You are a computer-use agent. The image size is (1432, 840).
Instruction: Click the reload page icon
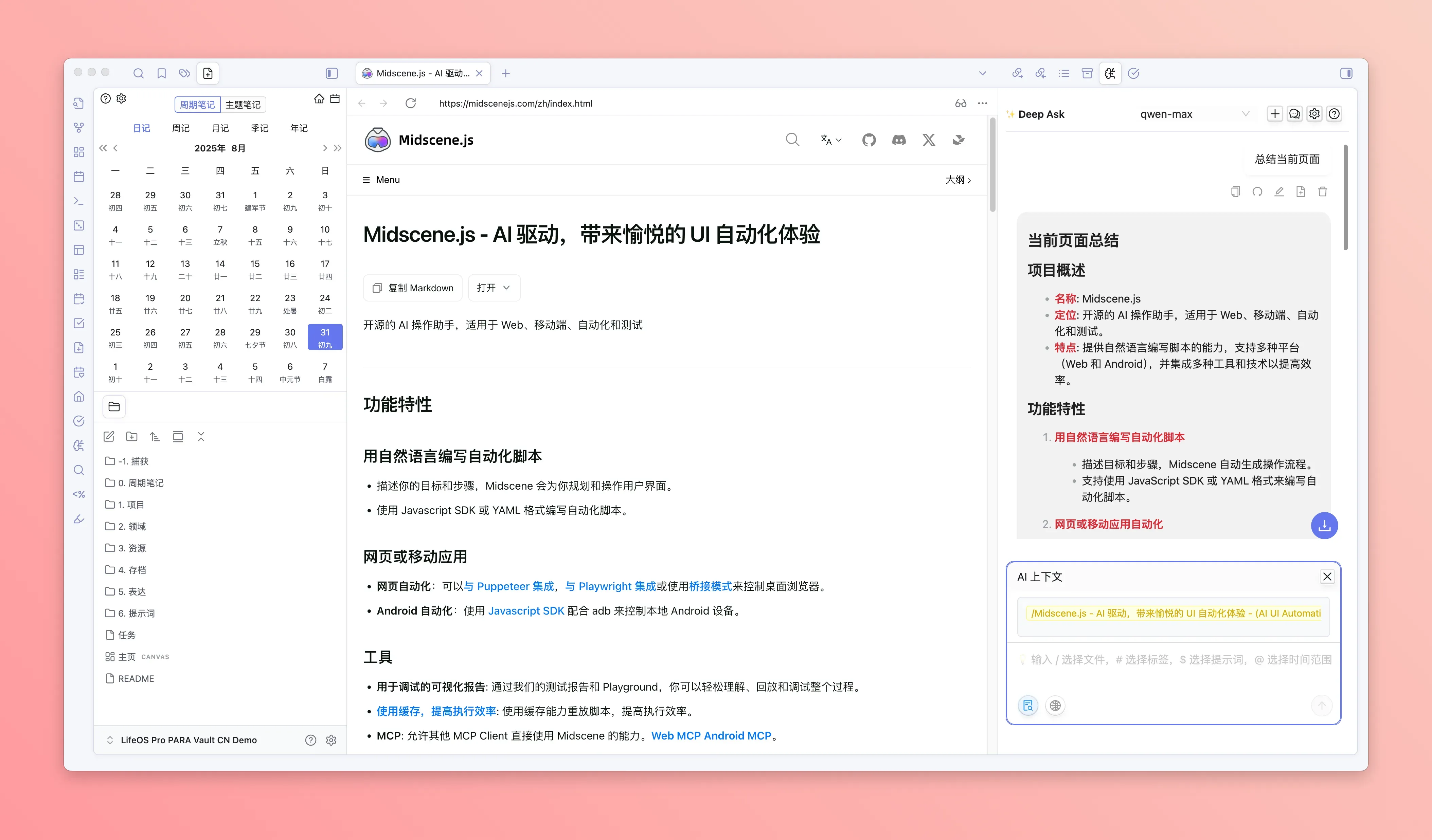(x=410, y=103)
